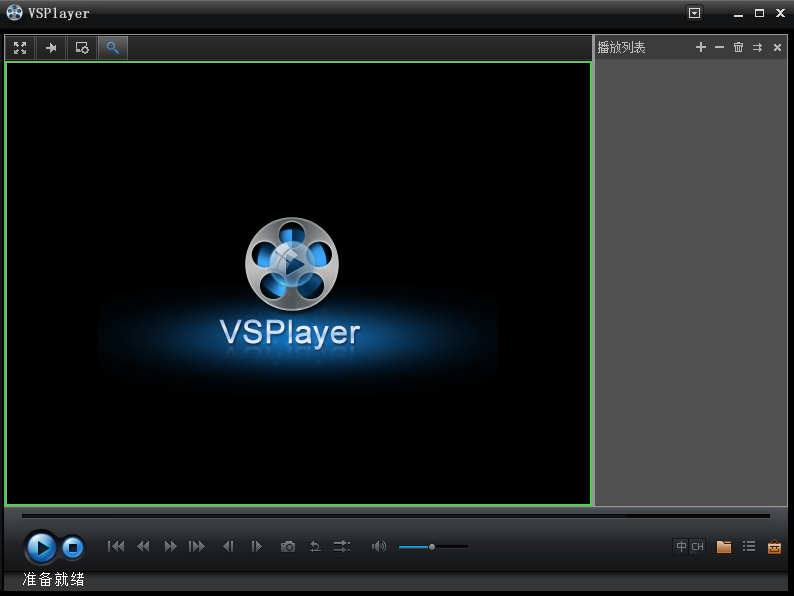
Task: Open the title bar dropdown menu
Action: (x=694, y=13)
